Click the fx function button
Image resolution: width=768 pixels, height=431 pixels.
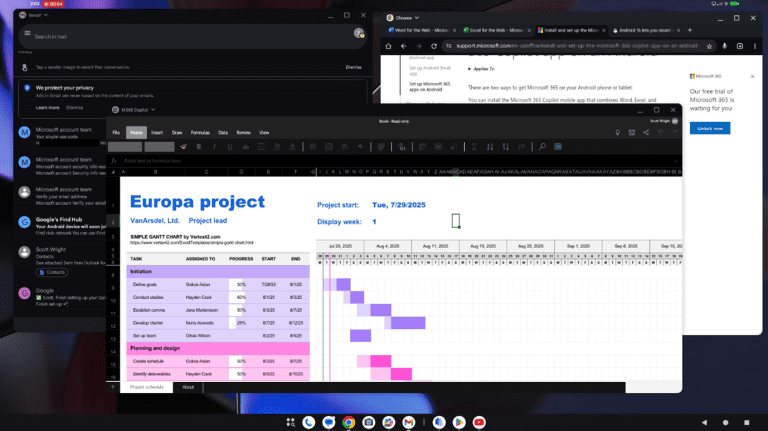114,161
